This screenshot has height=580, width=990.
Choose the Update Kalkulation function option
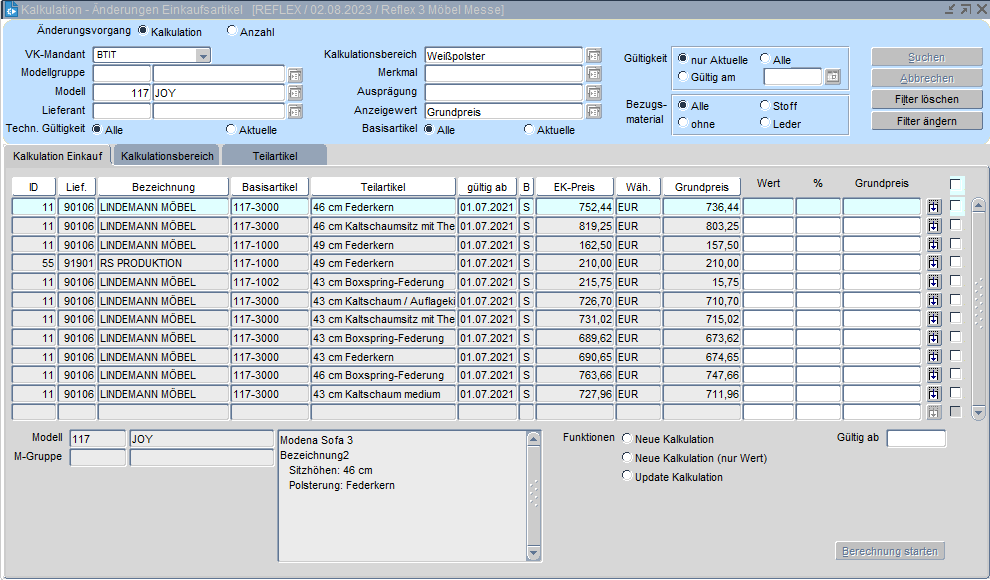click(x=627, y=476)
